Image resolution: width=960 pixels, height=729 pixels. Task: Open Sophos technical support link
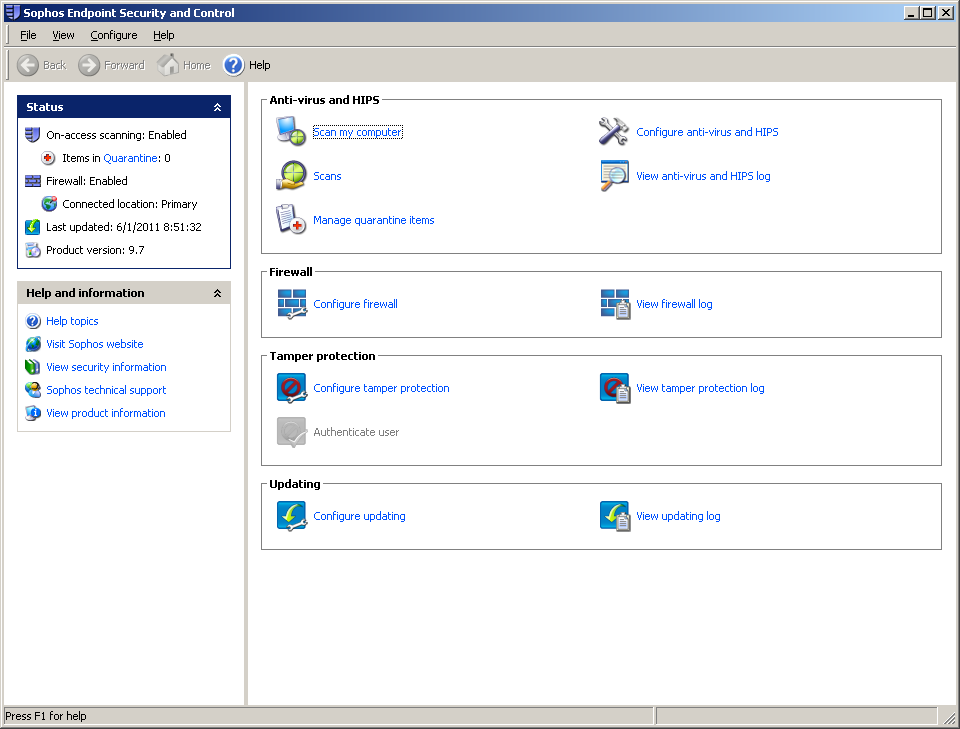pos(106,390)
